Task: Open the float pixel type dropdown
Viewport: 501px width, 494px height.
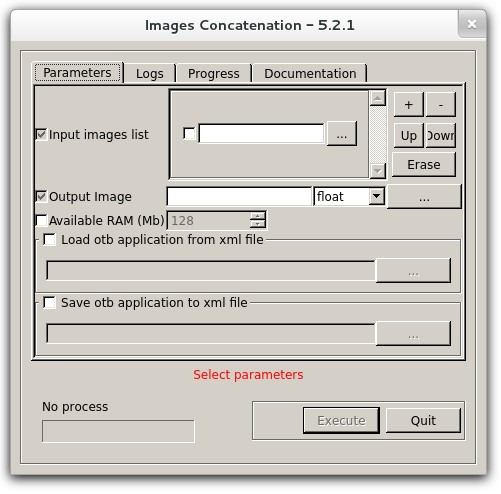Action: (377, 196)
